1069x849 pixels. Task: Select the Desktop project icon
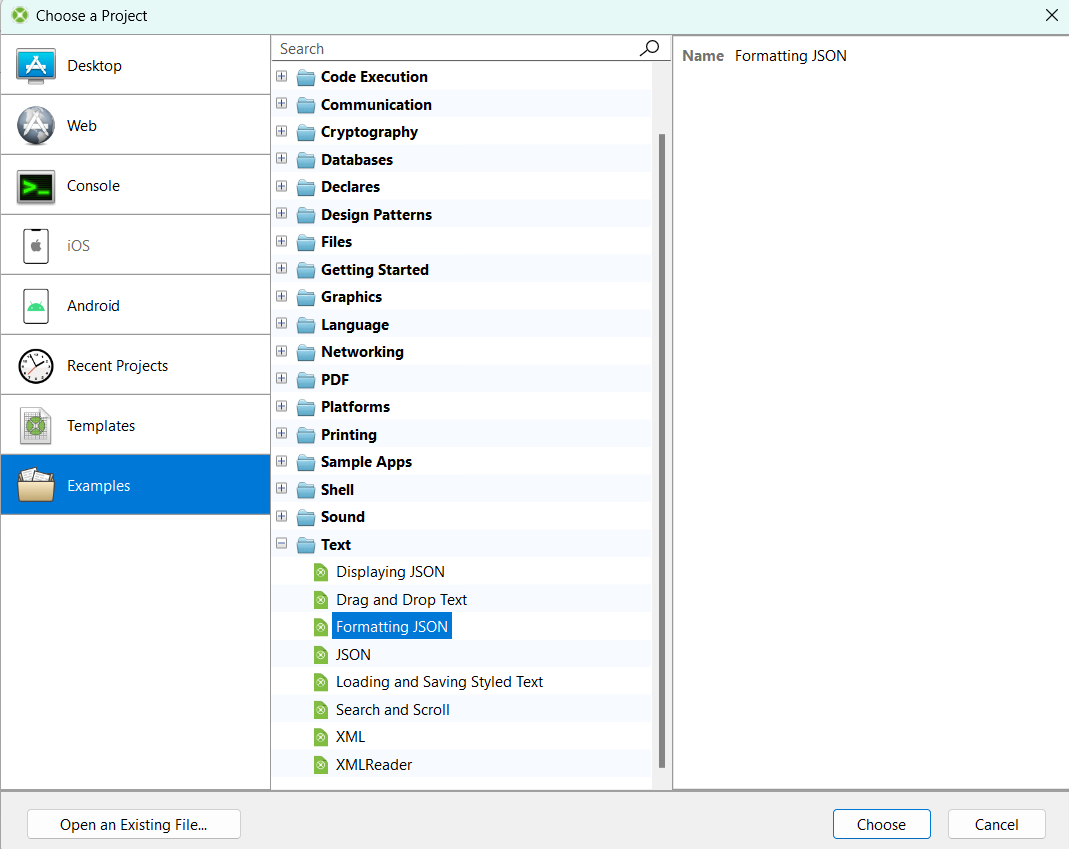(x=35, y=66)
